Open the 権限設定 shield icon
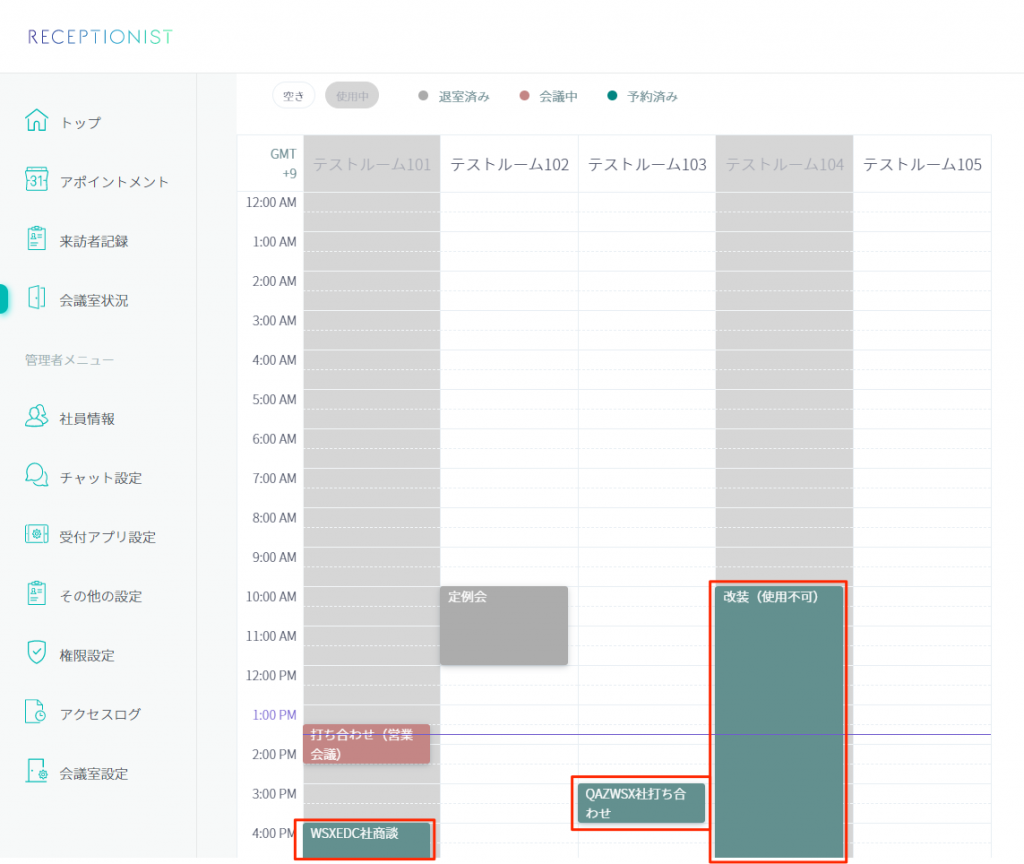The image size is (1024, 864). click(37, 652)
